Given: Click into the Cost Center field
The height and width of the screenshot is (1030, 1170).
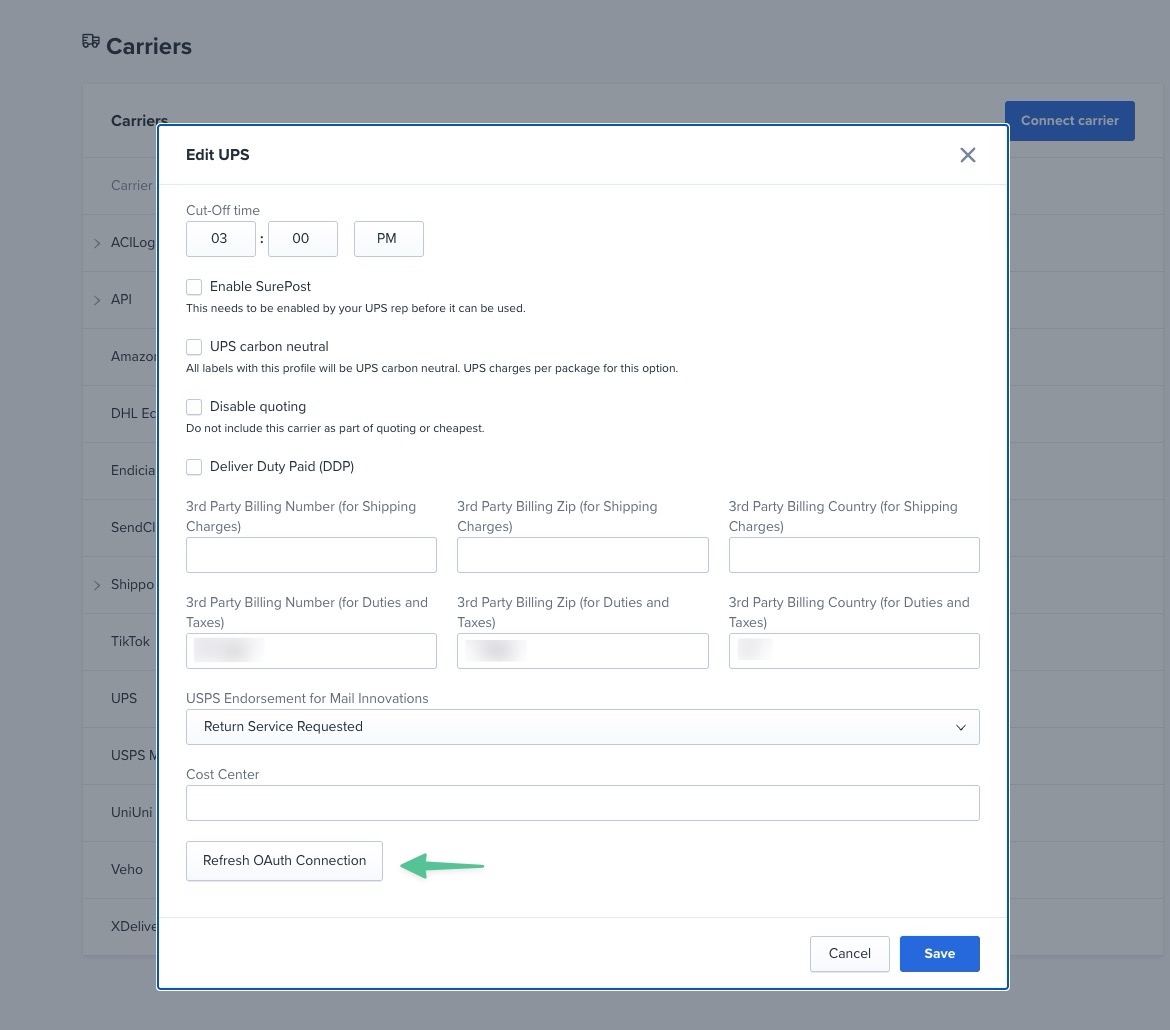Looking at the screenshot, I should [x=583, y=803].
